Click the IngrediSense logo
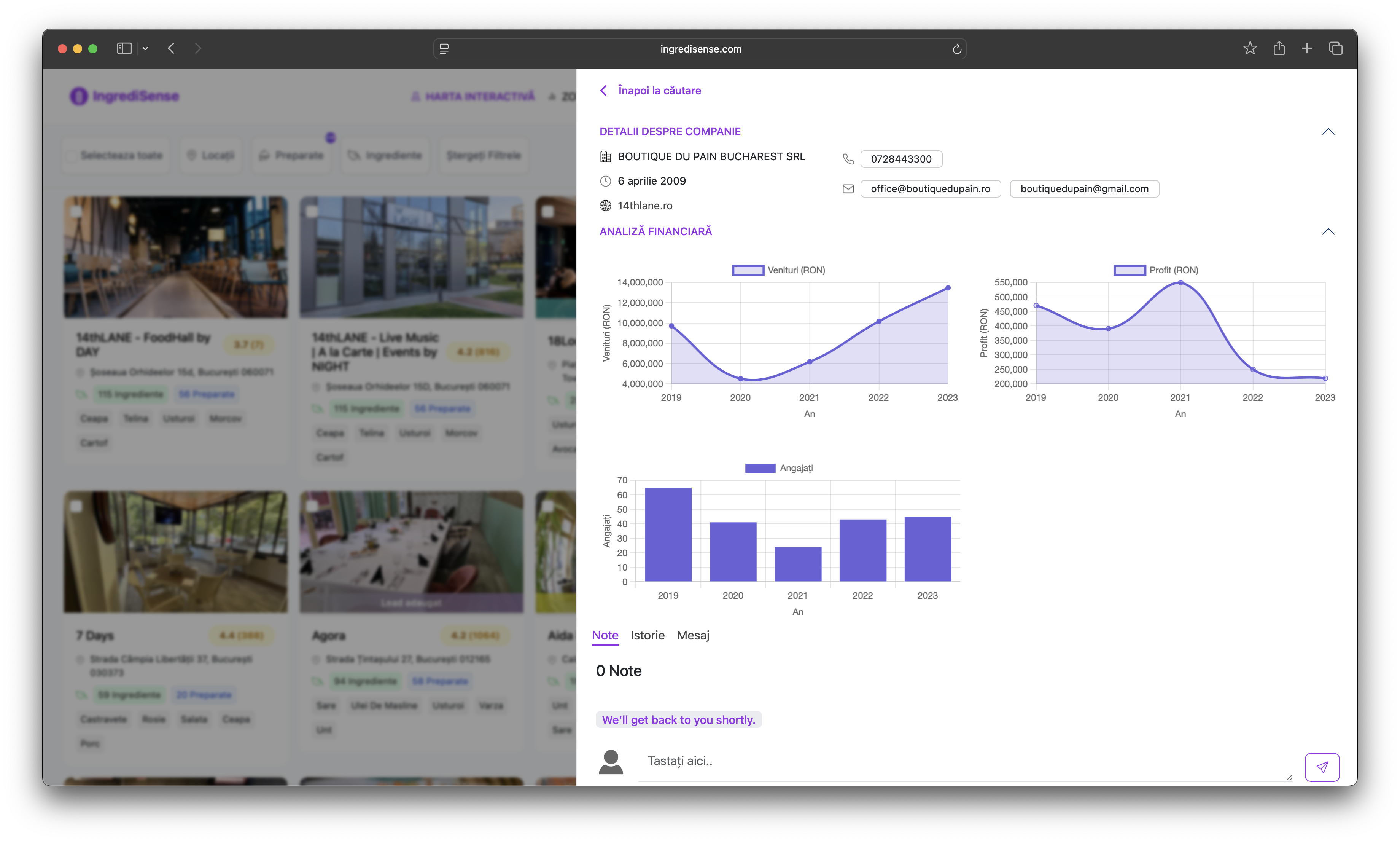 (124, 96)
